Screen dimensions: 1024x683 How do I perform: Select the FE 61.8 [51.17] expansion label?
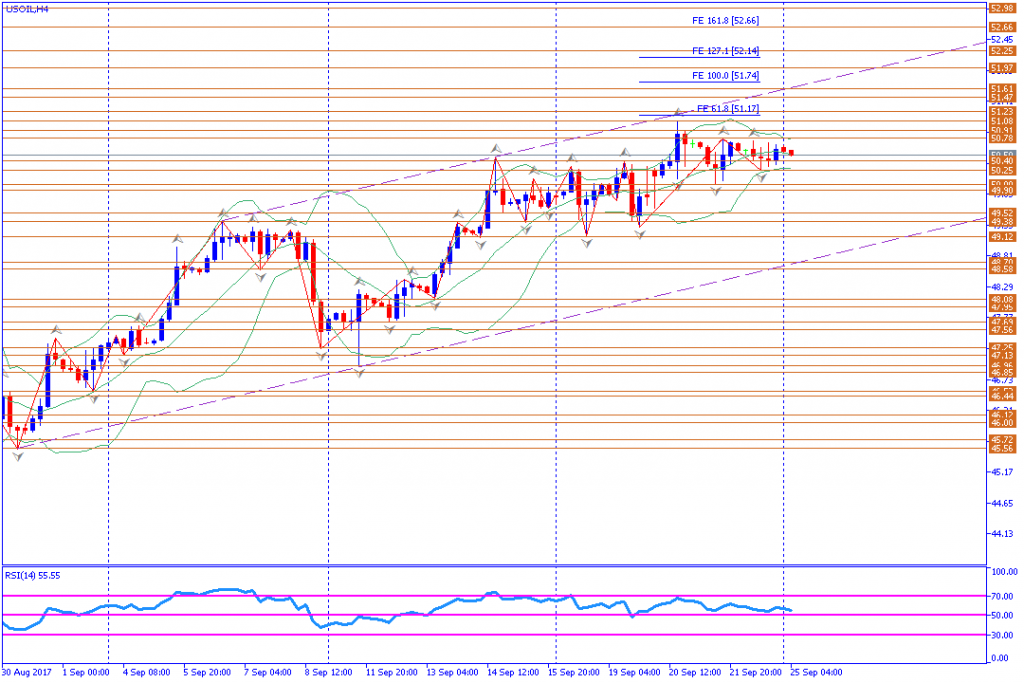click(728, 108)
